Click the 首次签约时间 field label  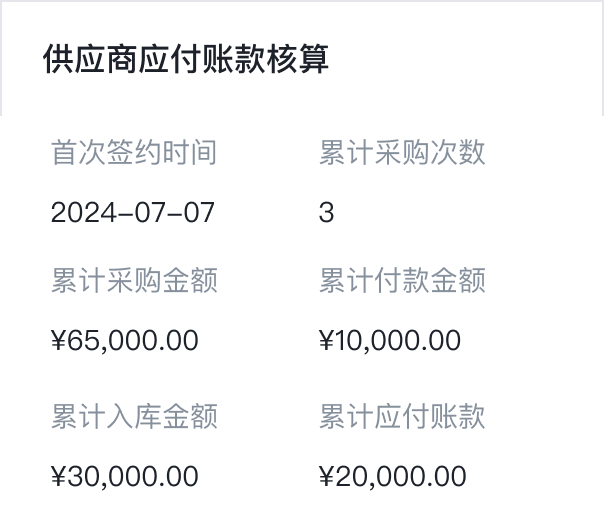pyautogui.click(x=134, y=153)
